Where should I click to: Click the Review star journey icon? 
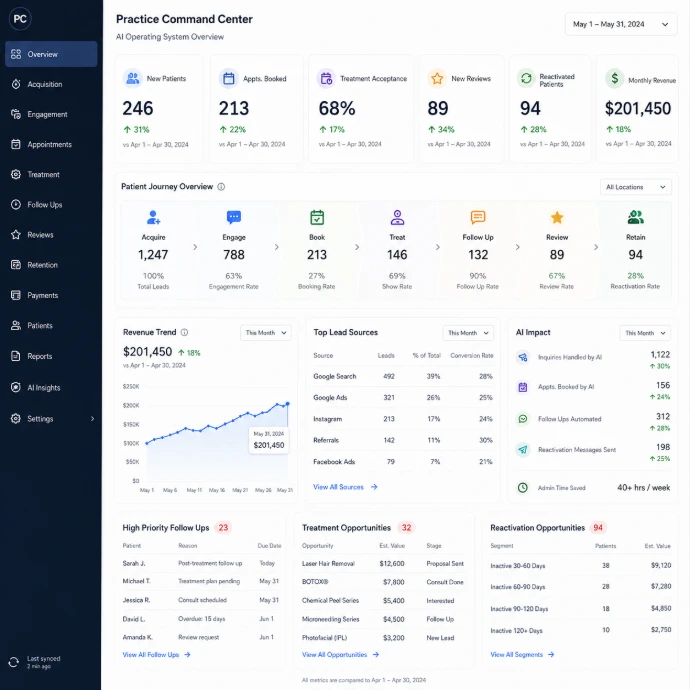pyautogui.click(x=557, y=217)
